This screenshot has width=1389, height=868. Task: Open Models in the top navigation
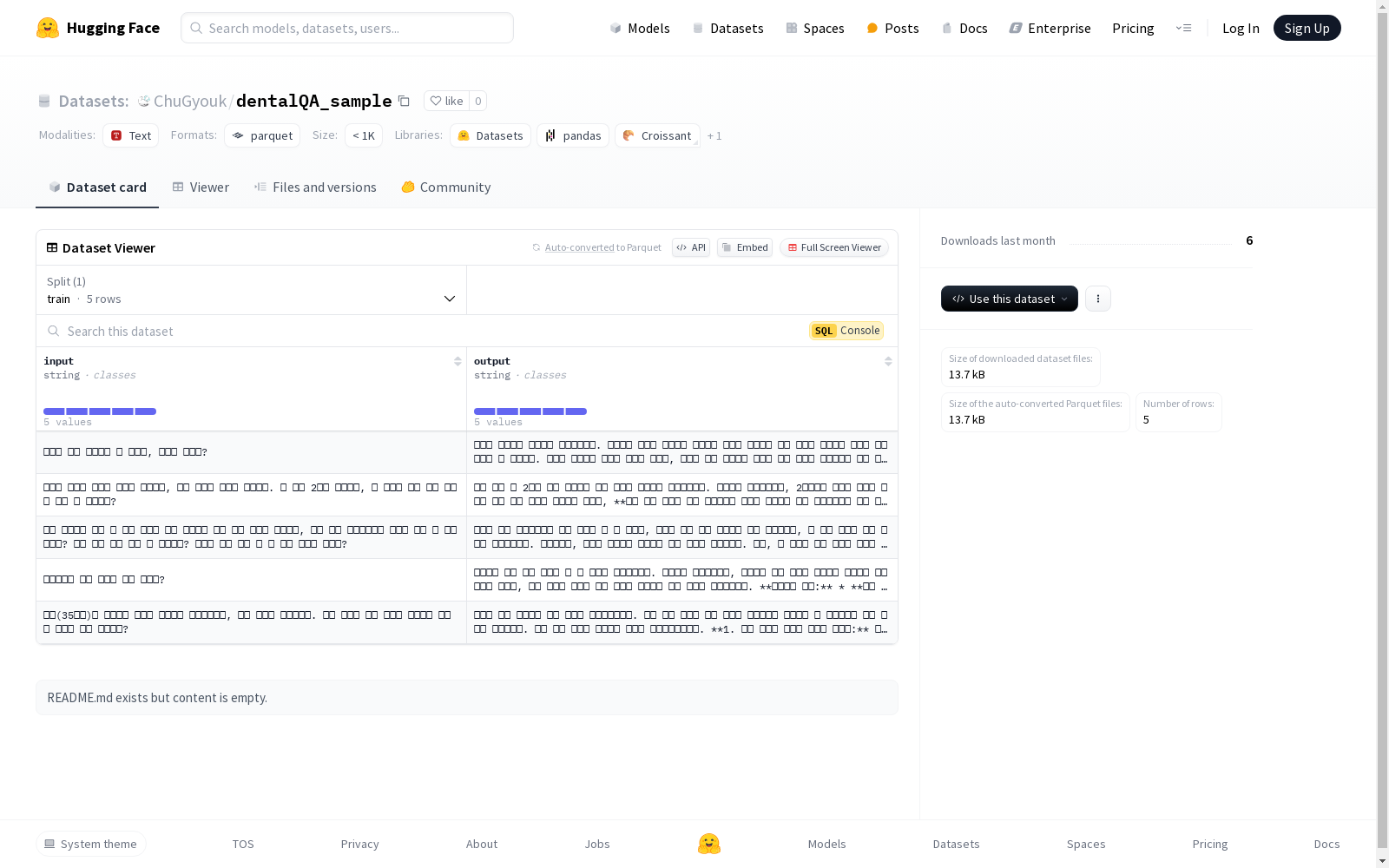[x=640, y=28]
